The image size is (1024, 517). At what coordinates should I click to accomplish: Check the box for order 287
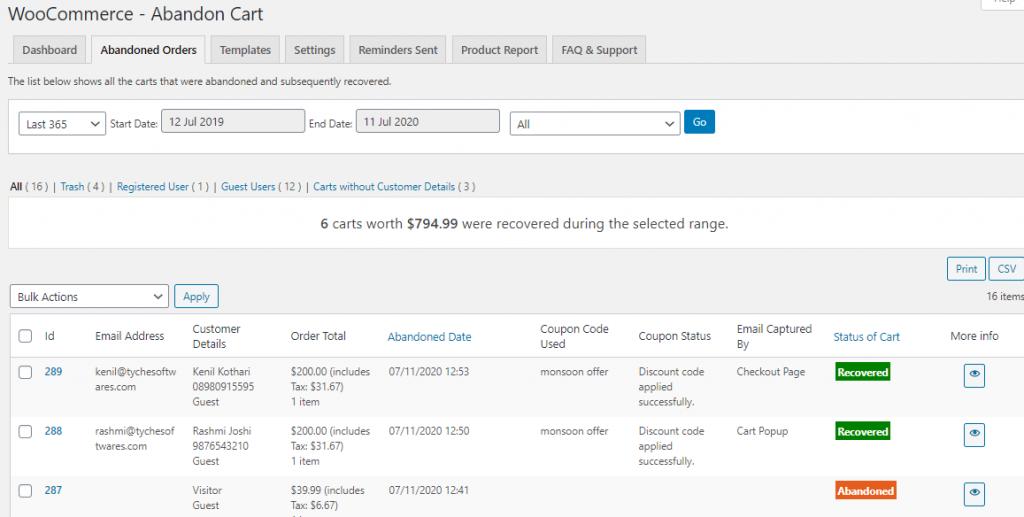tap(25, 491)
